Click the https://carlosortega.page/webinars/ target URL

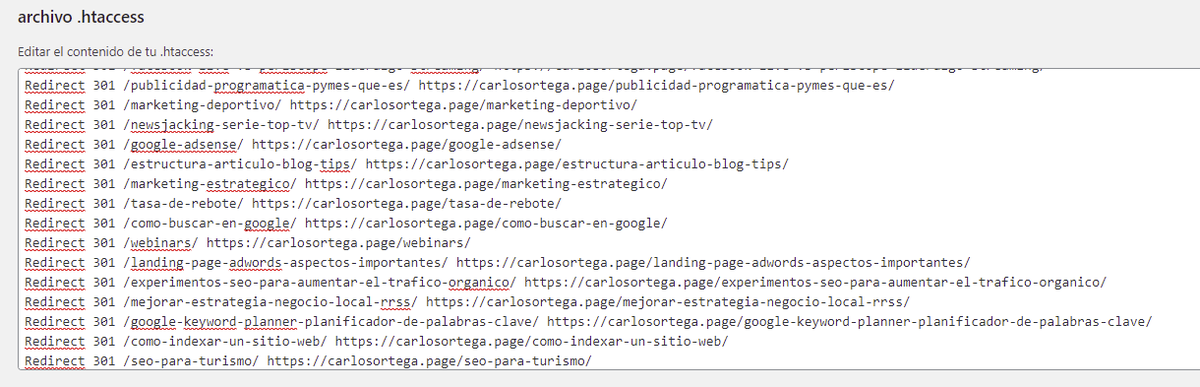(x=339, y=242)
